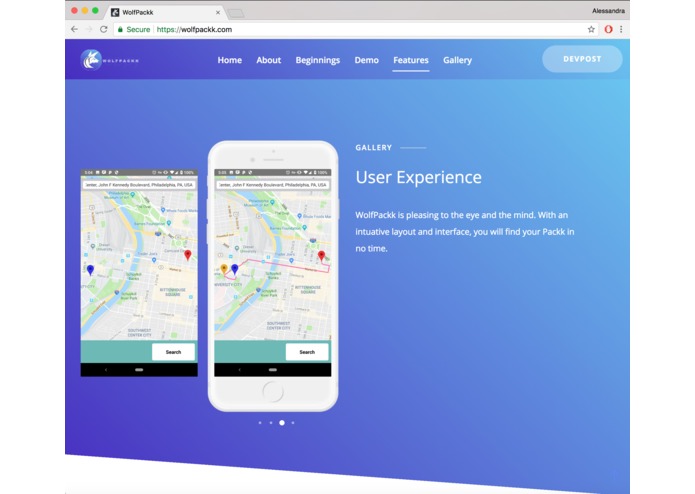Image resolution: width=695 pixels, height=494 pixels.
Task: Click the left map screenshot thumbnail
Action: tap(139, 272)
